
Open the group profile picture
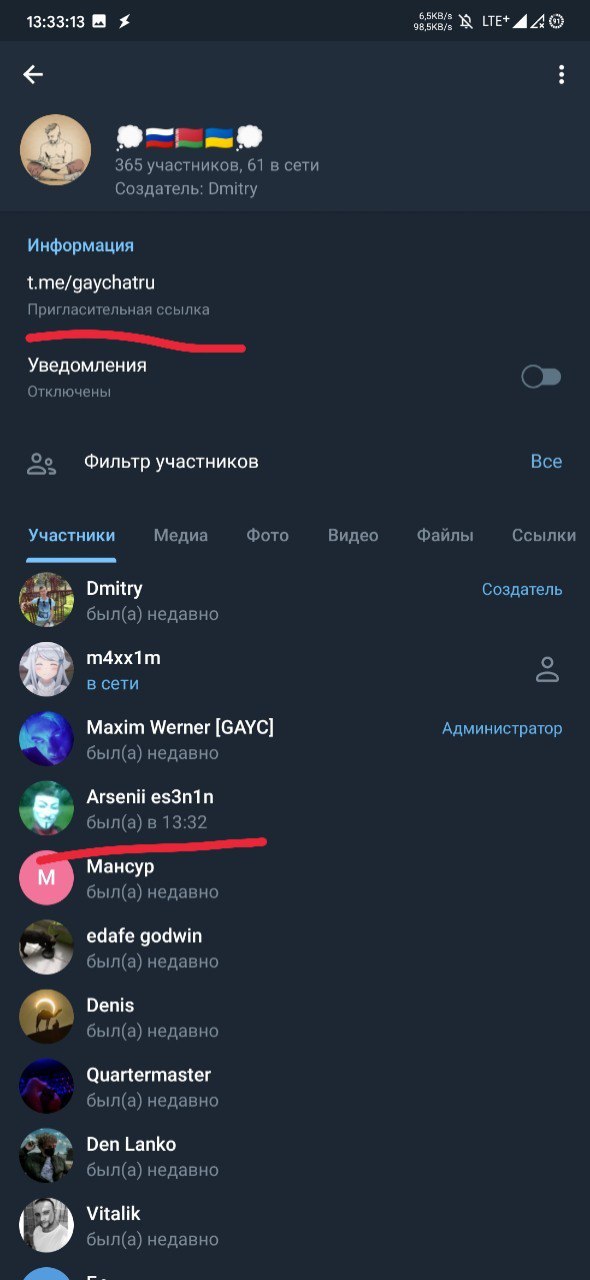pos(56,150)
